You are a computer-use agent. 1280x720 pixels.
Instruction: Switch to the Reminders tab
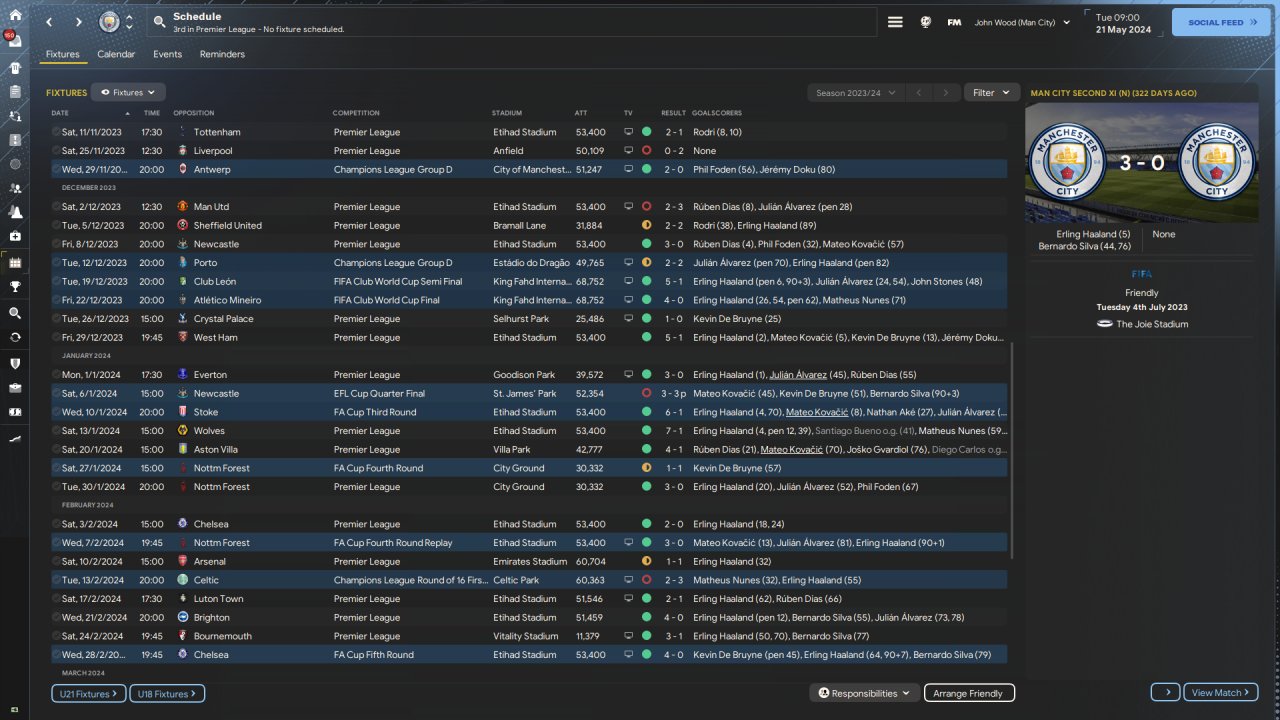222,54
